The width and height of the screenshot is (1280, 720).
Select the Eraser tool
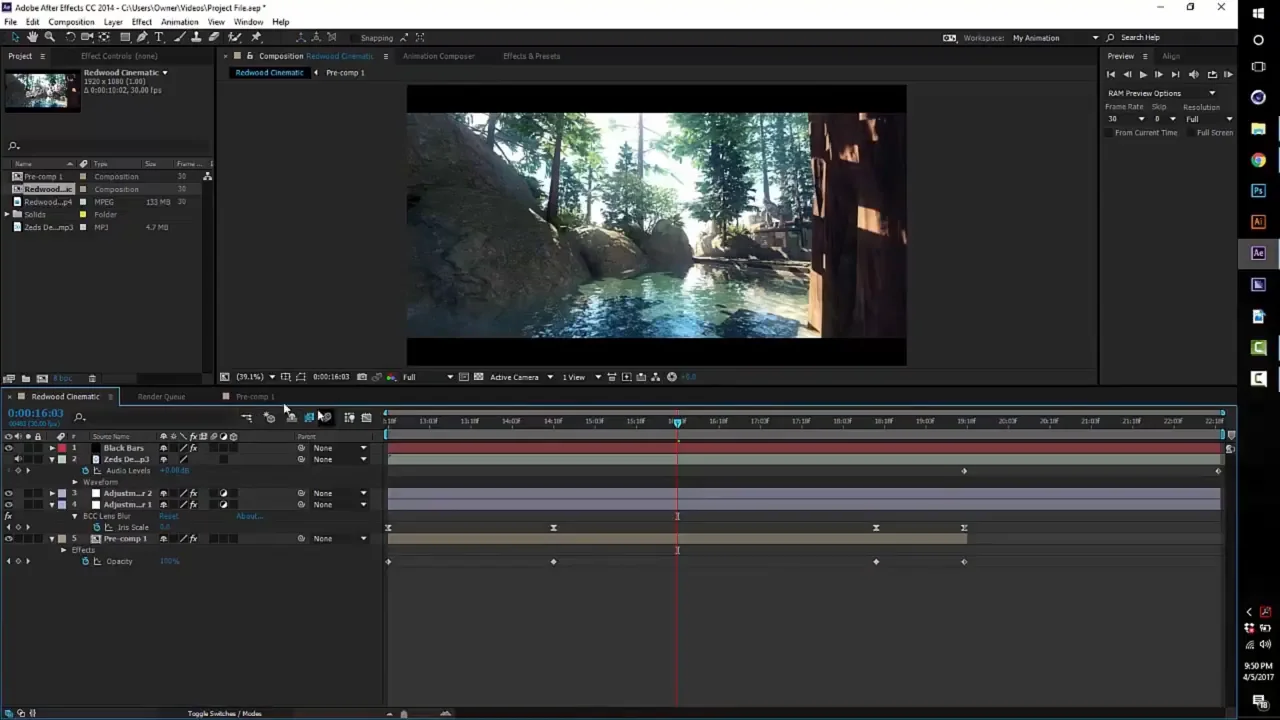pos(214,37)
